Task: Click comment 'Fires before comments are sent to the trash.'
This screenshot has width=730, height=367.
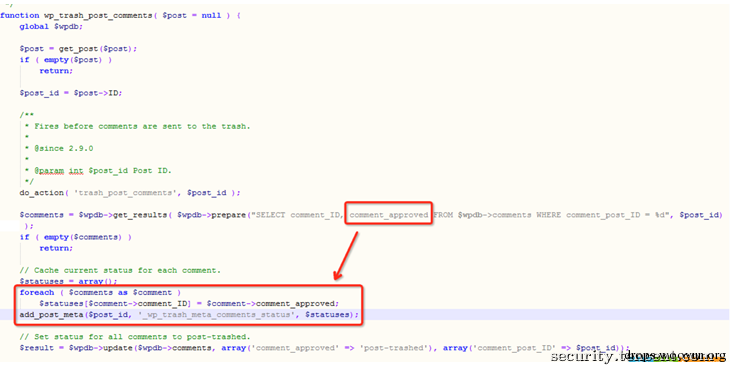Action: tap(142, 126)
